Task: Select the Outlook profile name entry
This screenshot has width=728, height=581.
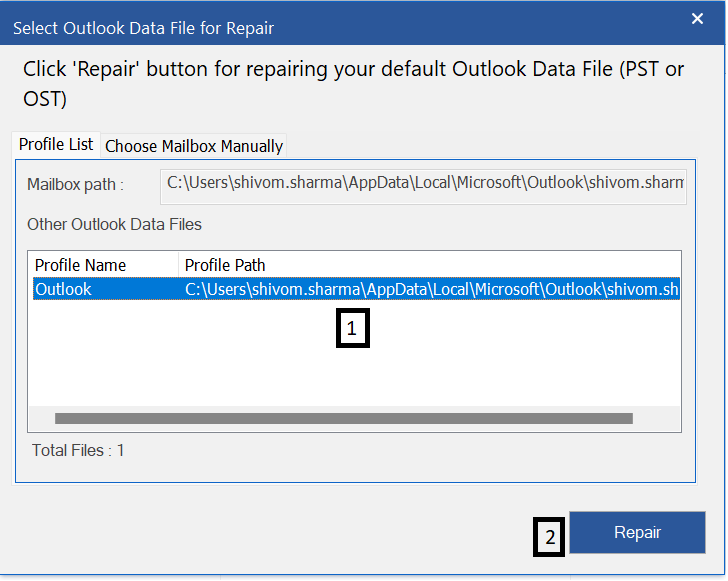Action: pyautogui.click(x=64, y=289)
